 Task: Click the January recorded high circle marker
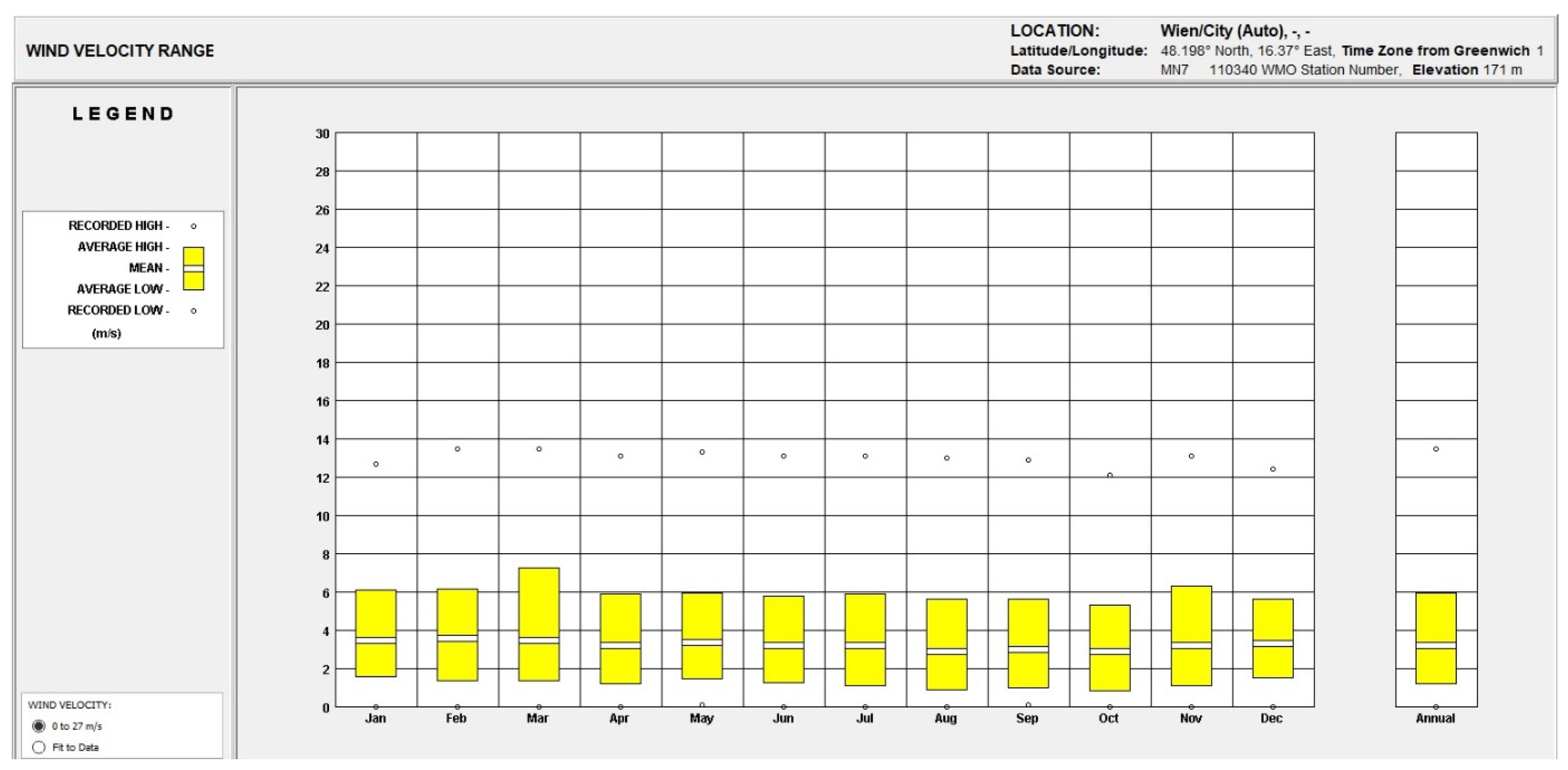[x=376, y=464]
